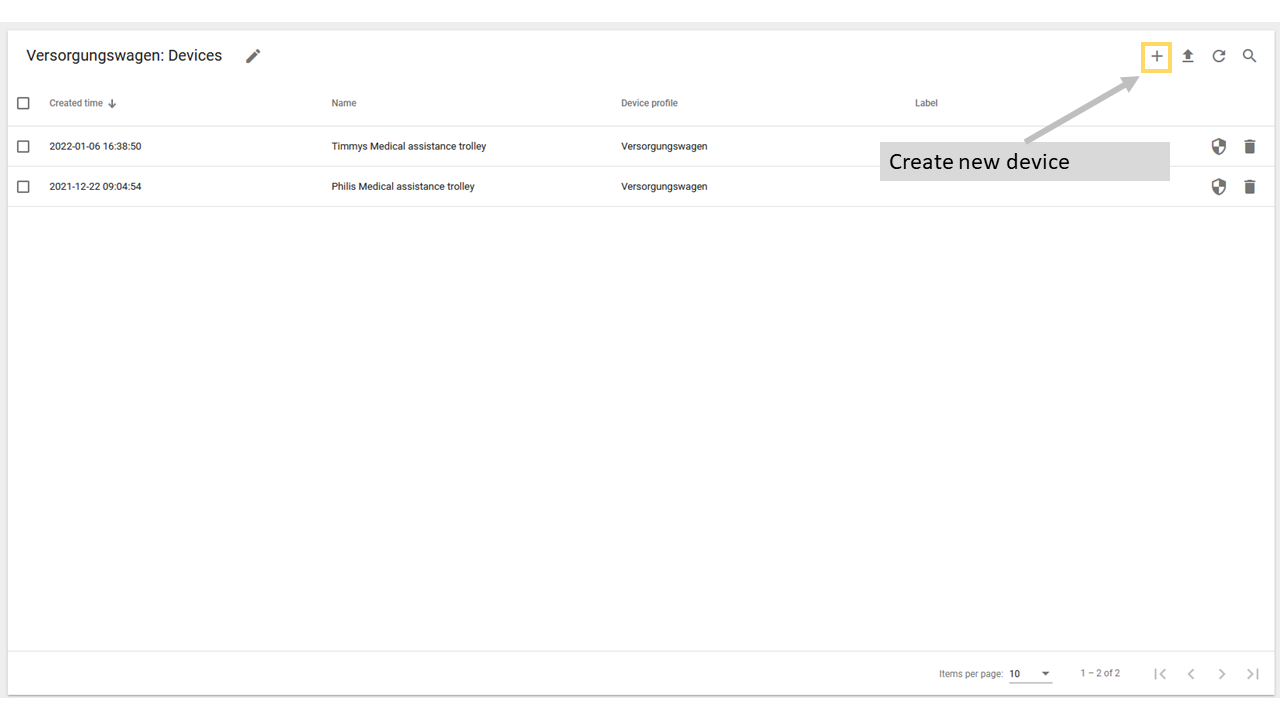Screen dimensions: 1280x720
Task: Manage credentials for Timmys Medical assistance trolley
Action: tap(1218, 147)
